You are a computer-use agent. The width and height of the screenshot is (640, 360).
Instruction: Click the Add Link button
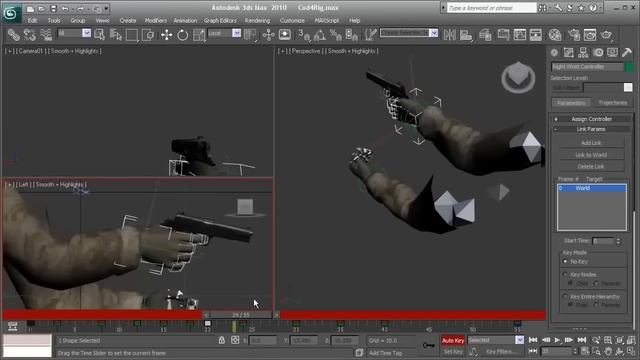point(591,143)
